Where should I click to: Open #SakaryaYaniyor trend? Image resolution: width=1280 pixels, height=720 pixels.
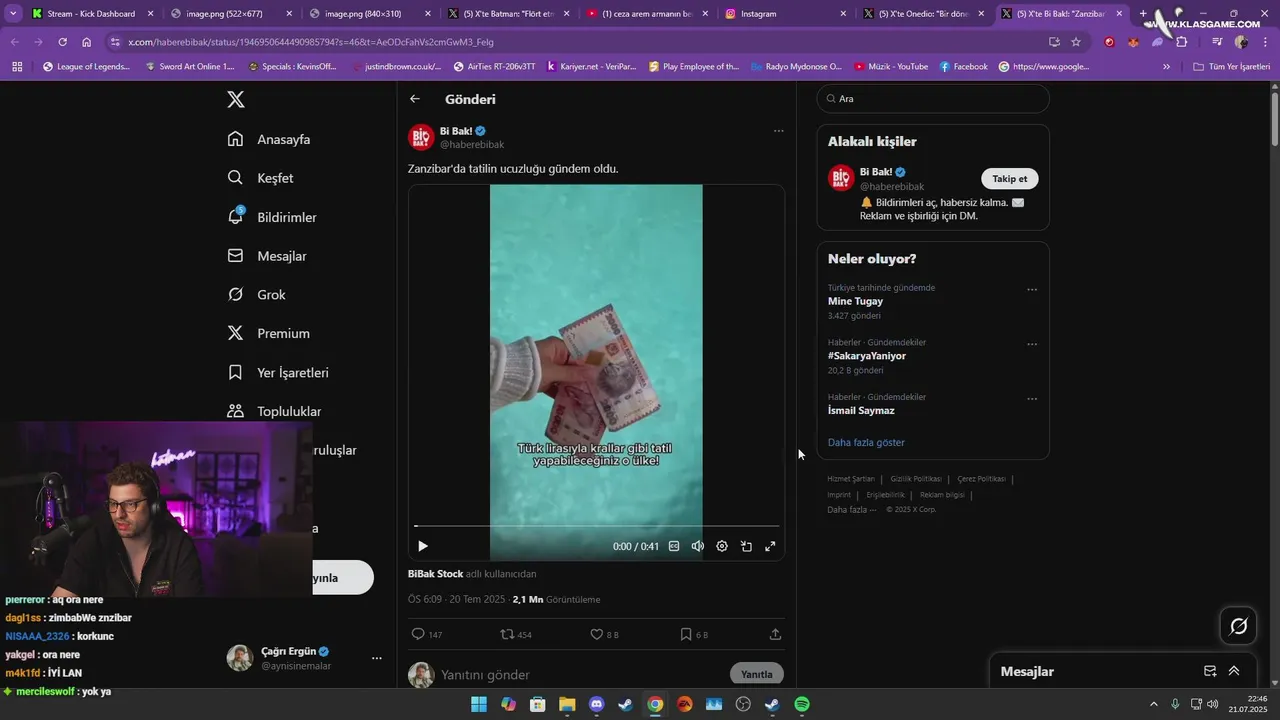(x=867, y=356)
